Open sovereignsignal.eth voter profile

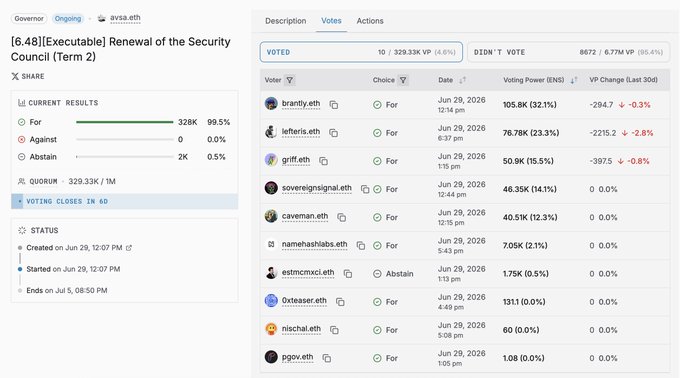tap(317, 188)
